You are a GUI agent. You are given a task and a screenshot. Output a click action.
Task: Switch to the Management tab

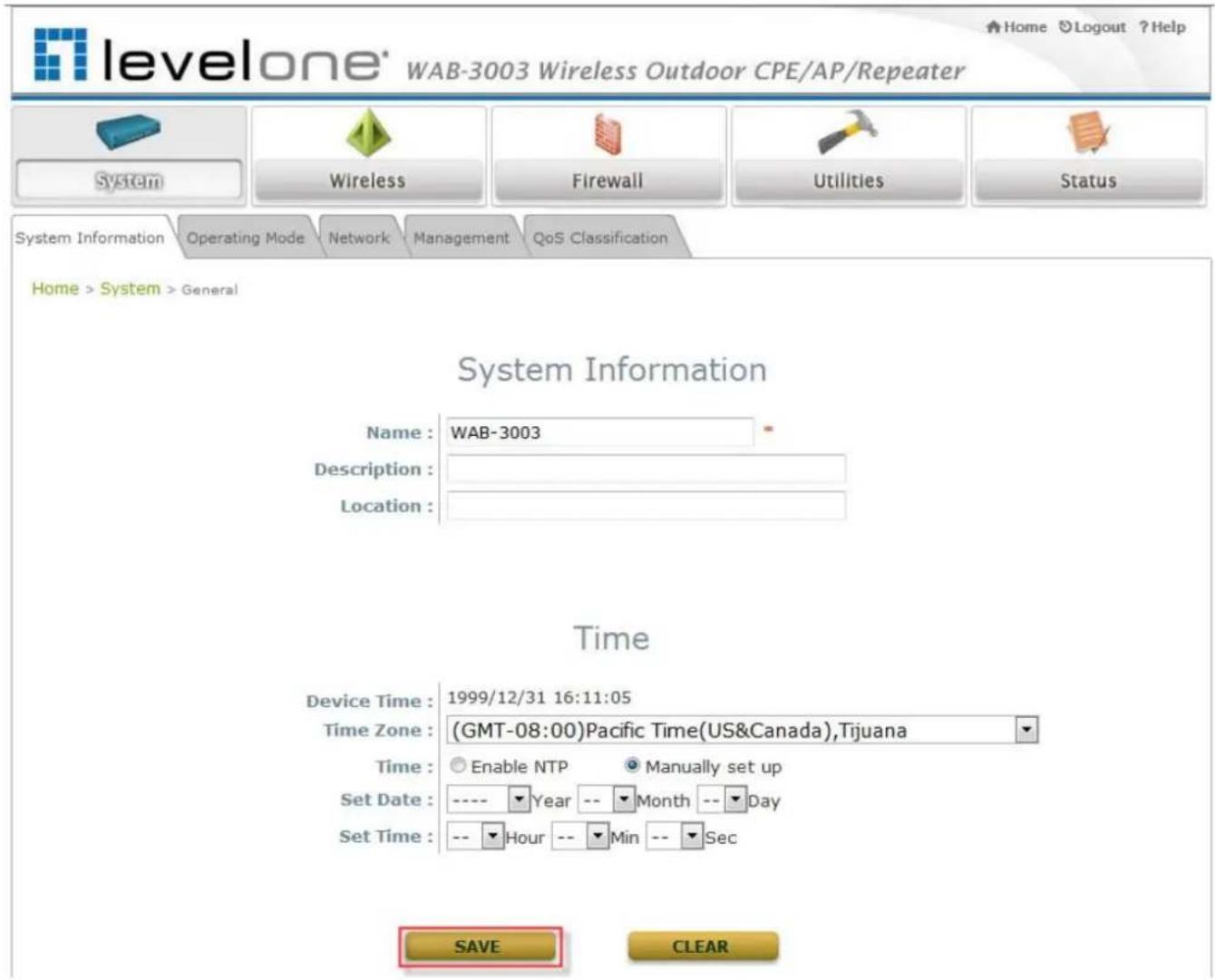click(462, 238)
